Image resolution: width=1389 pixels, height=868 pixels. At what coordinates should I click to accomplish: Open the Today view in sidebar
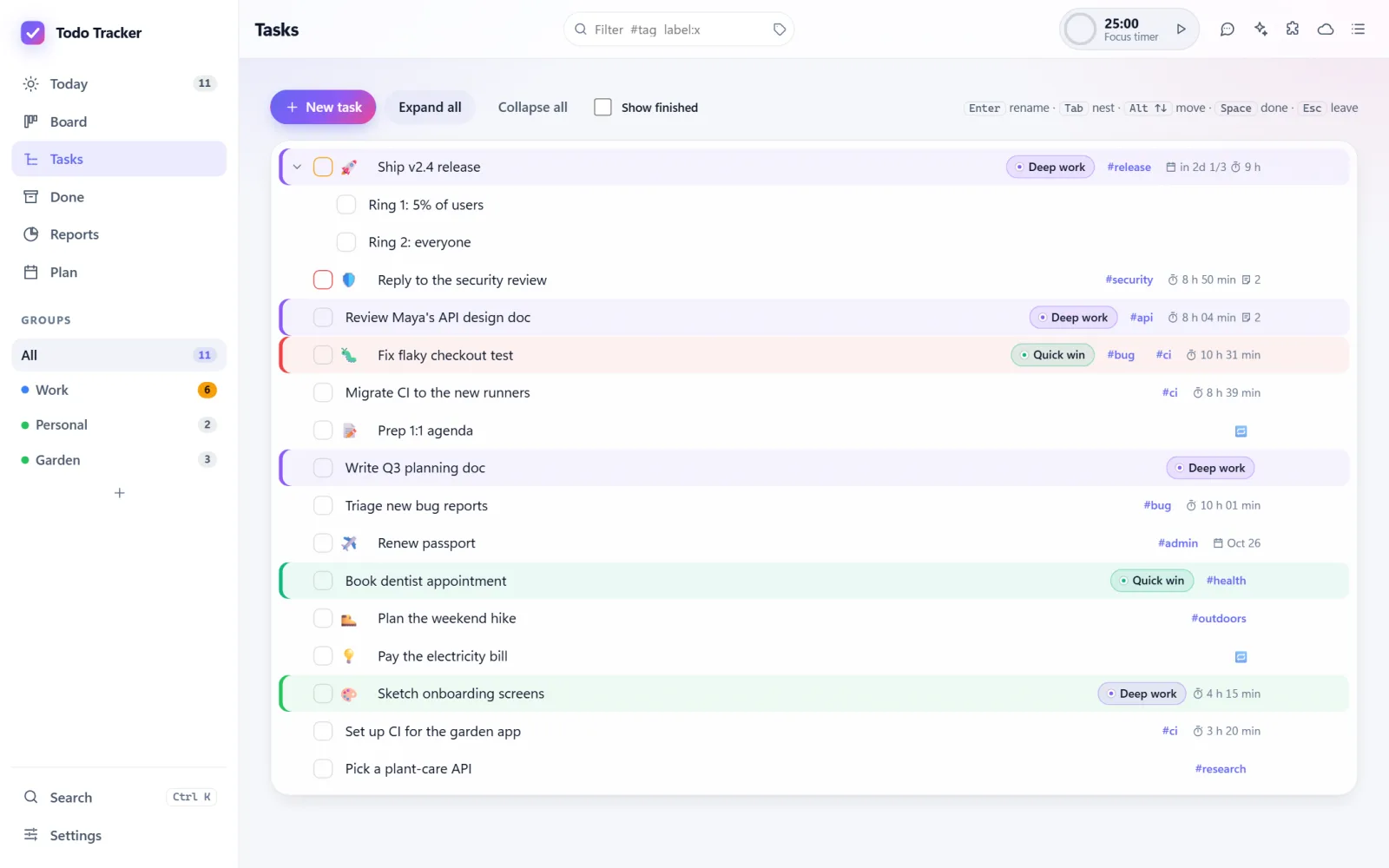(119, 84)
